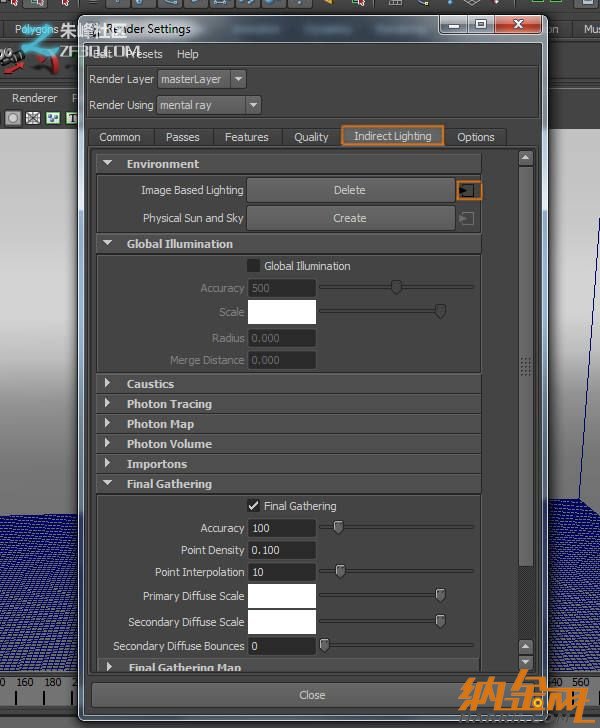Image resolution: width=600 pixels, height=728 pixels.
Task: Uncheck the Final Gathering checkbox
Action: 254,506
